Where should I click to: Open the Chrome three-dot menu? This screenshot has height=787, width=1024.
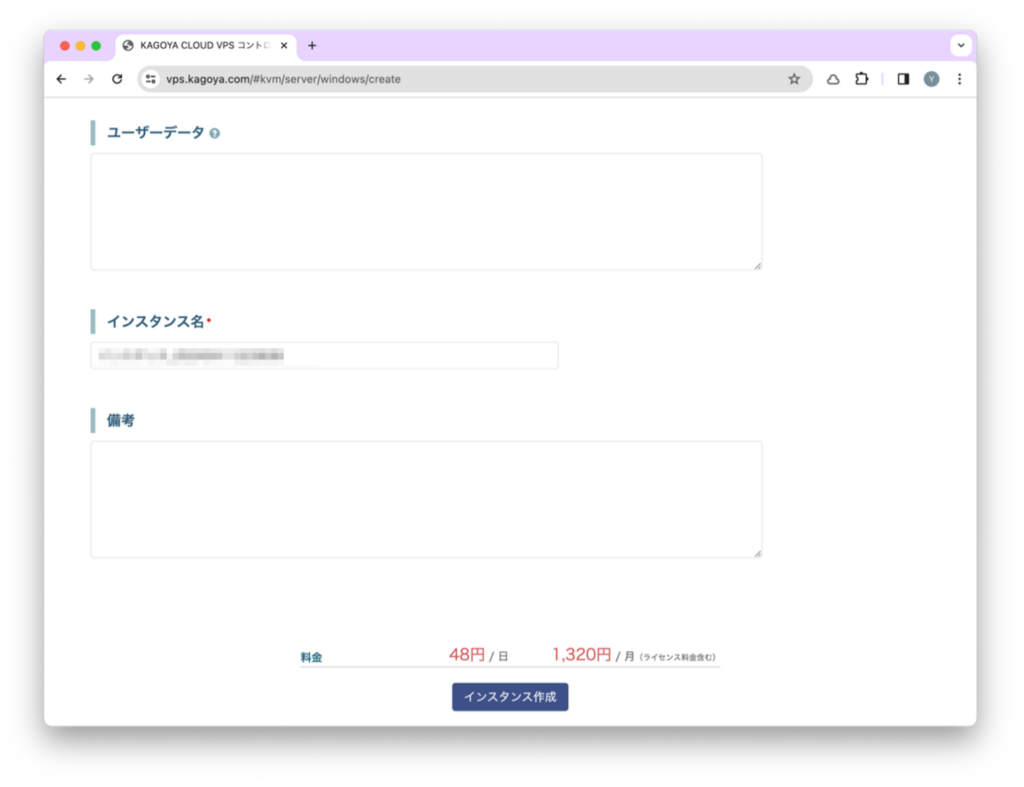959,79
